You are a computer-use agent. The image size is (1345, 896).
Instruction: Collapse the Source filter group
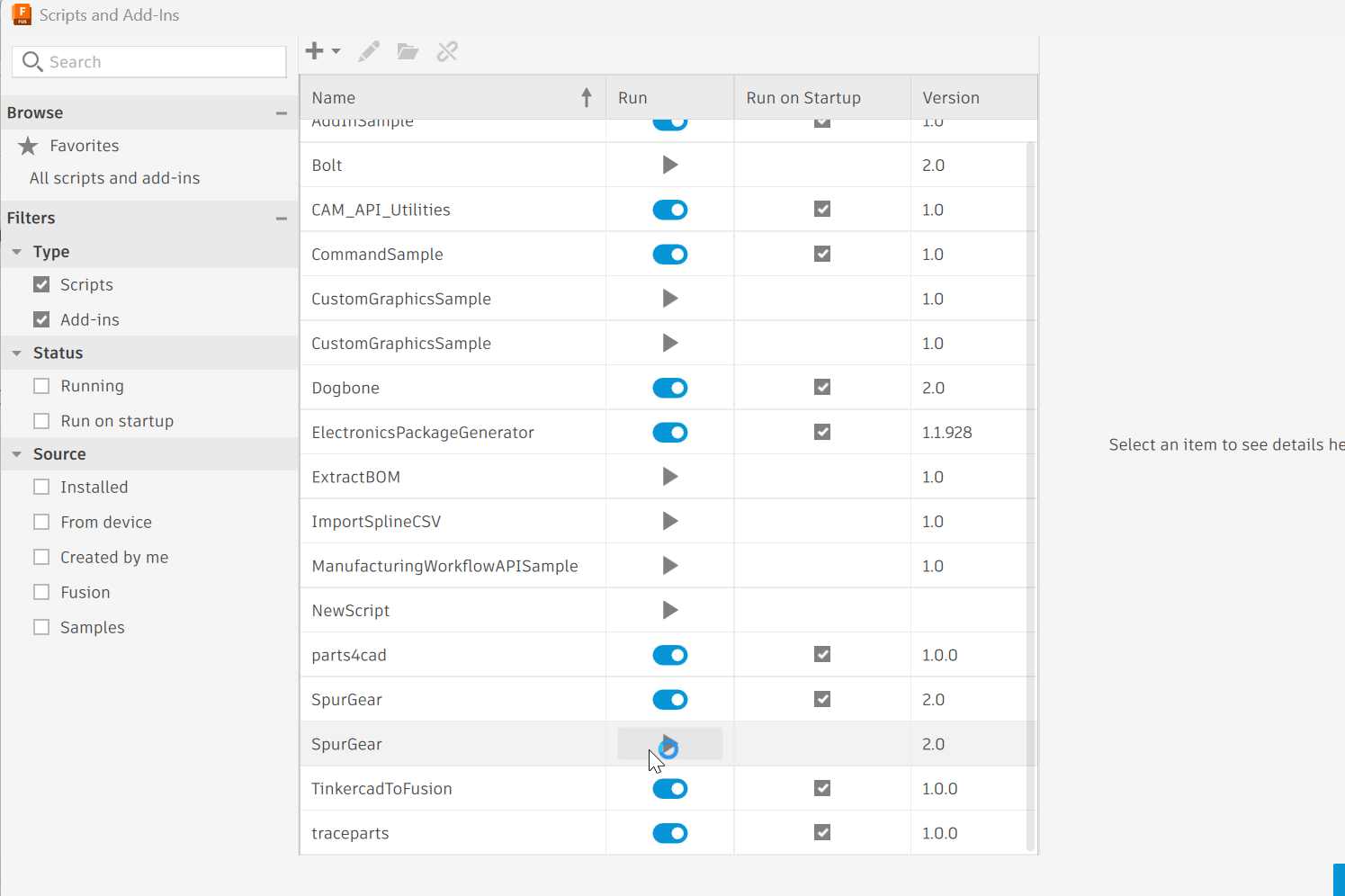[x=17, y=454]
